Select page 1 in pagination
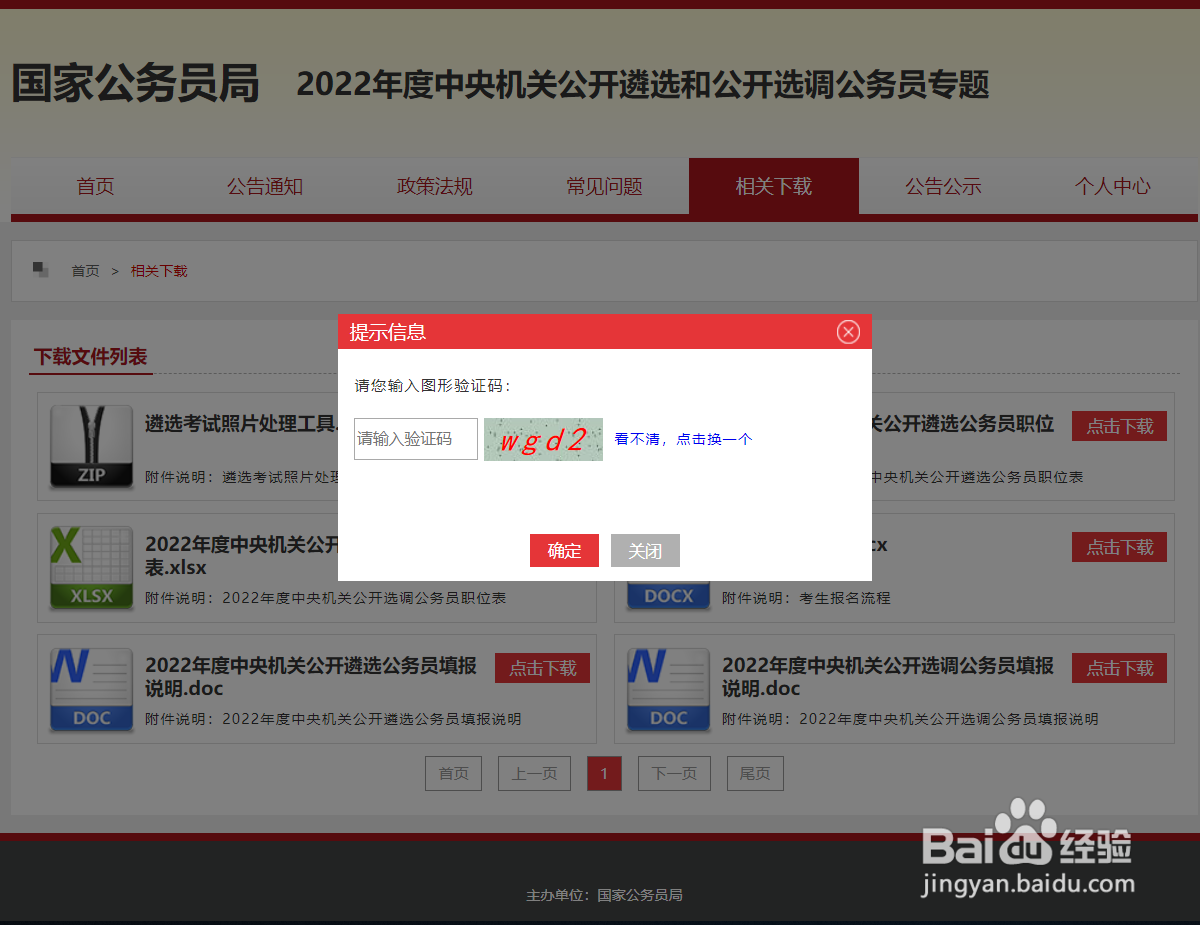The image size is (1200, 925). tap(604, 774)
